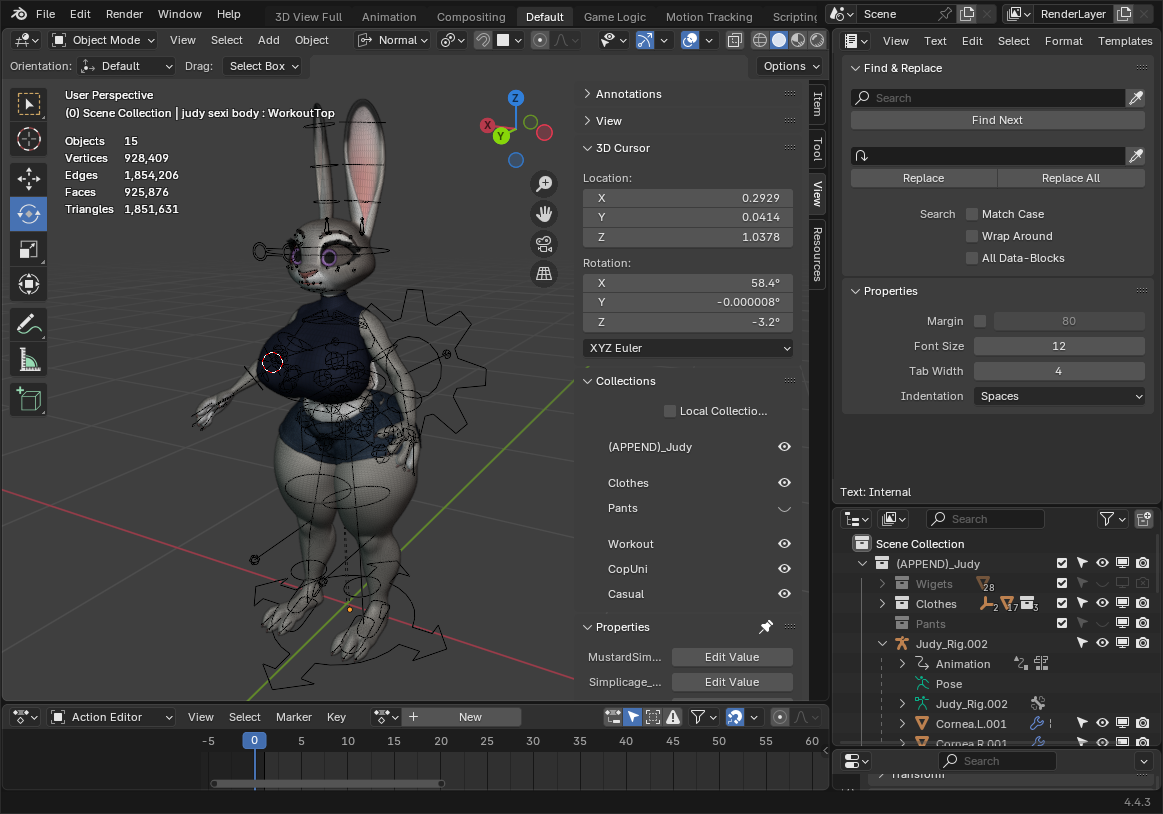Viewport: 1163px width, 814px height.
Task: Open the Orientation Default dropdown
Action: [126, 66]
